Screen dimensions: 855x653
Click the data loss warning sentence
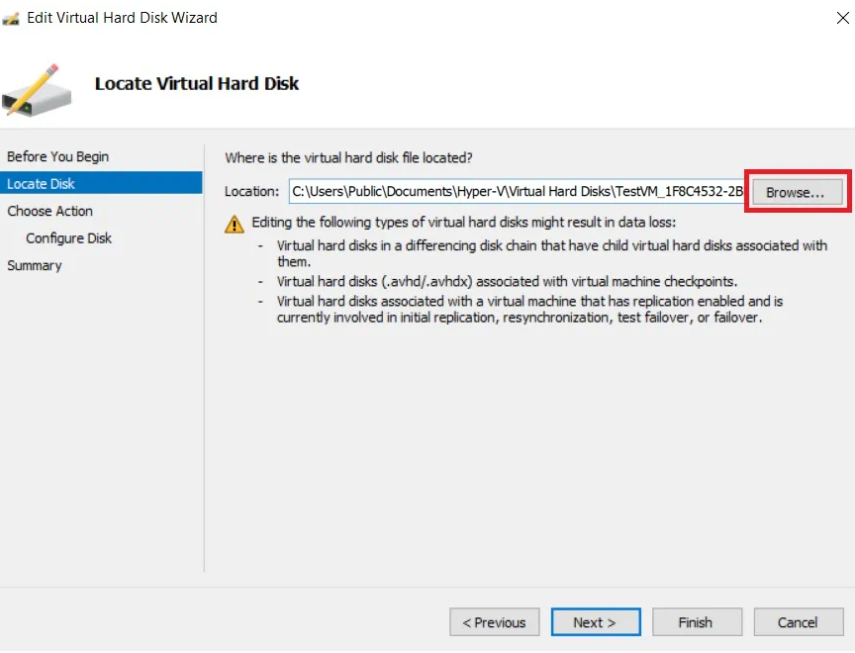coord(464,222)
